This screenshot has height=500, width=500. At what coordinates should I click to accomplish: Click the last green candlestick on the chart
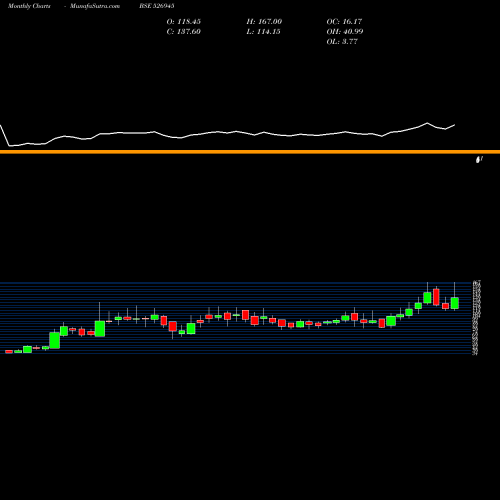coord(455,303)
